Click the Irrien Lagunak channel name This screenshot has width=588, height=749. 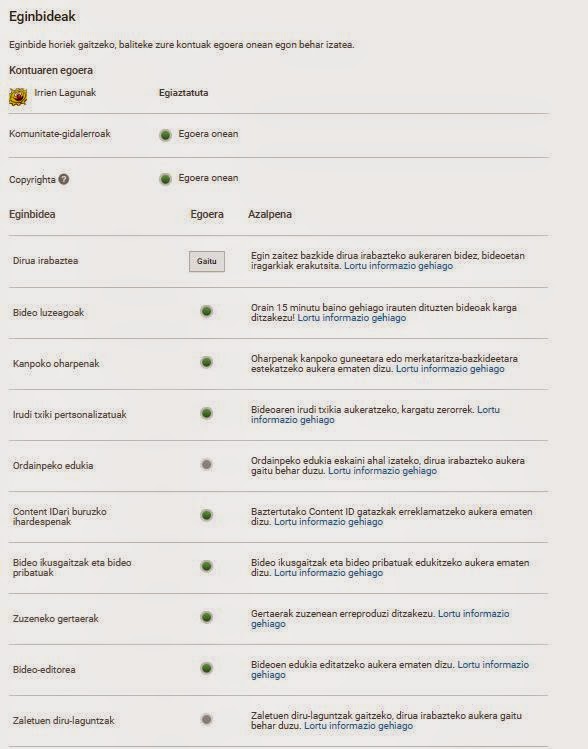65,93
